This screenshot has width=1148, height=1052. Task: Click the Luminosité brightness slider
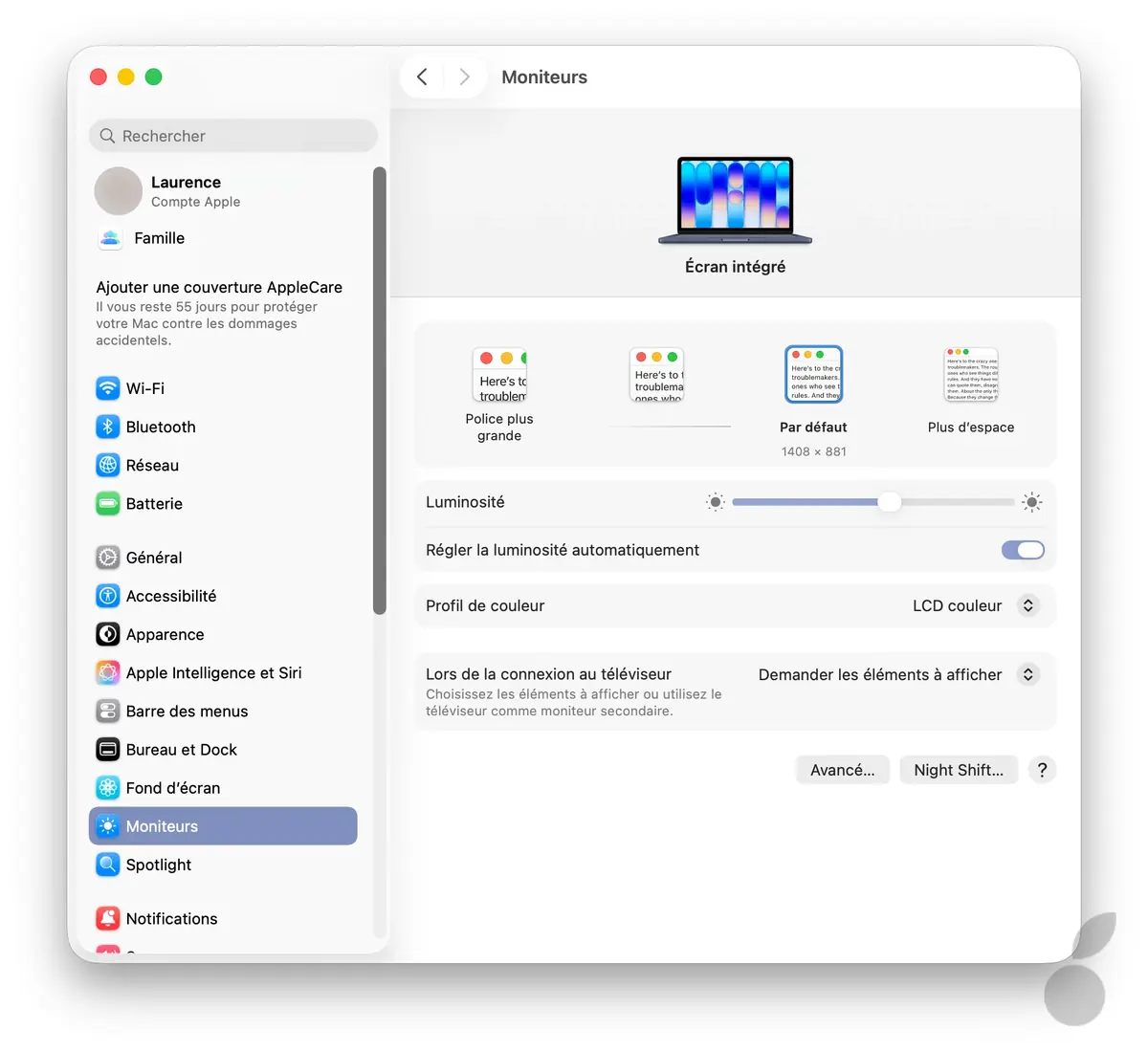(x=872, y=502)
